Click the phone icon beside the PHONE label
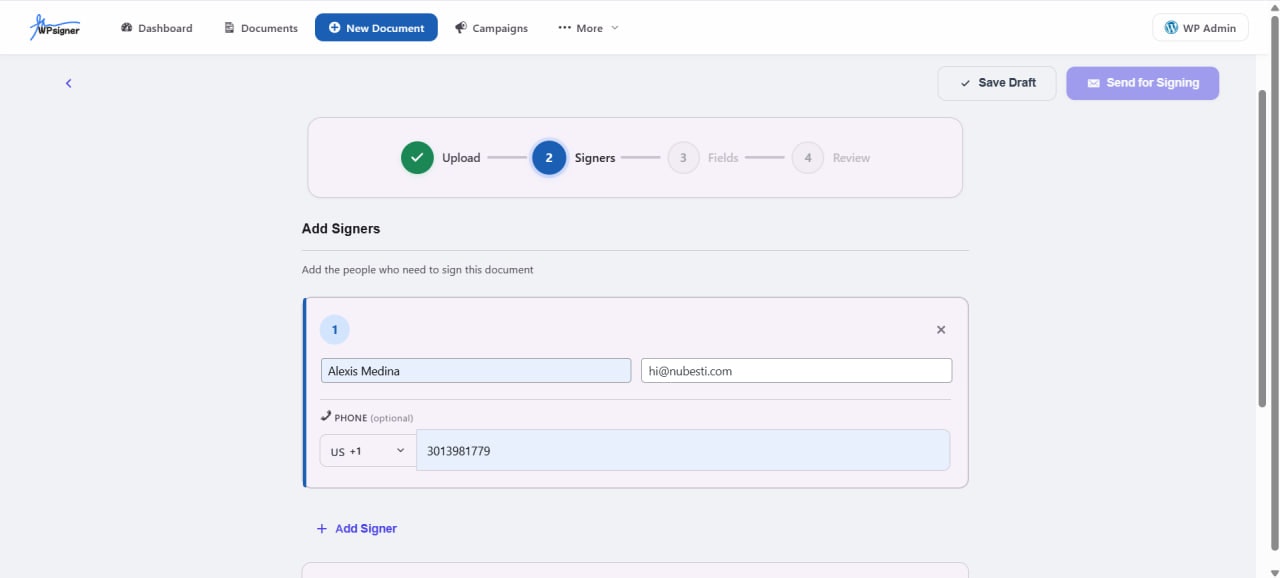 tap(325, 415)
